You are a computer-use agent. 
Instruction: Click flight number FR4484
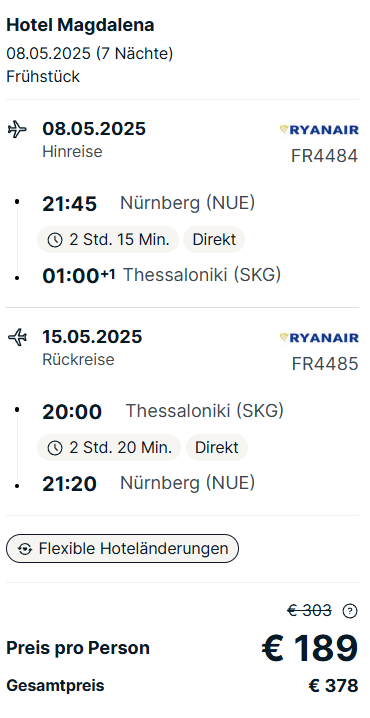click(x=324, y=156)
